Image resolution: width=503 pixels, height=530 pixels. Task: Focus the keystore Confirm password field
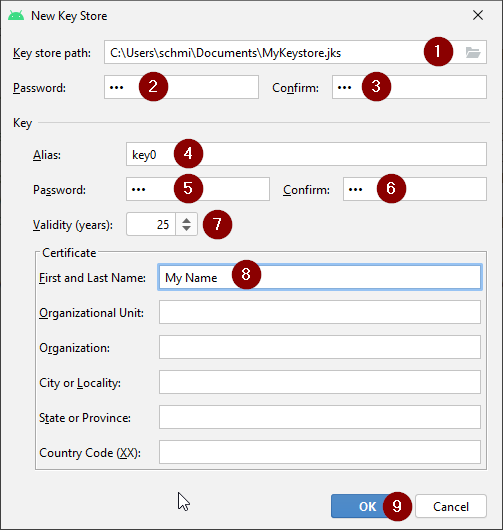pos(409,87)
